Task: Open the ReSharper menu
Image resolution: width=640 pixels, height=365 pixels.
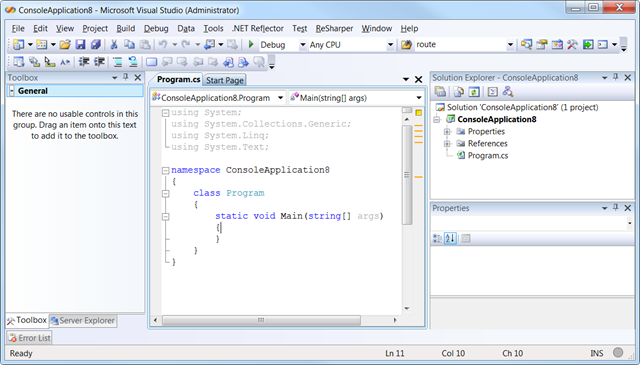Action: 334,29
